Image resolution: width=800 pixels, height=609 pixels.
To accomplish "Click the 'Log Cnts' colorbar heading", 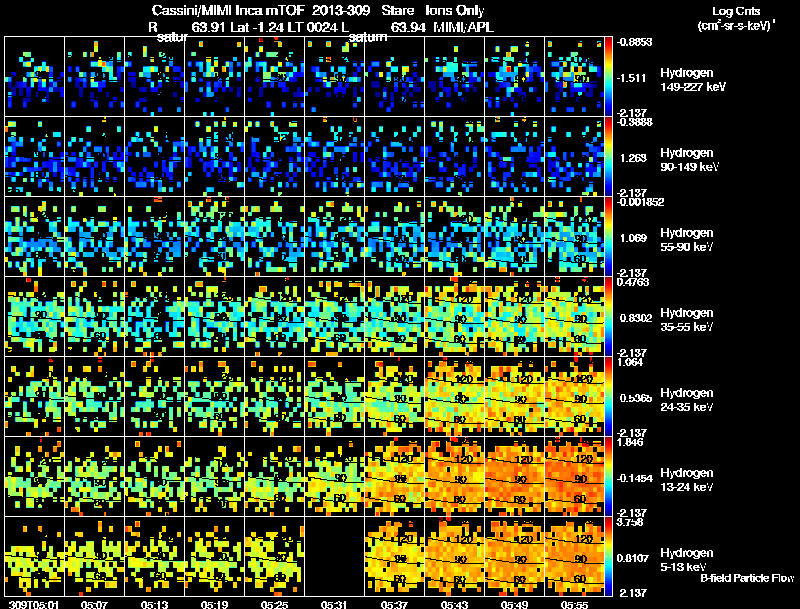I will 736,11.
